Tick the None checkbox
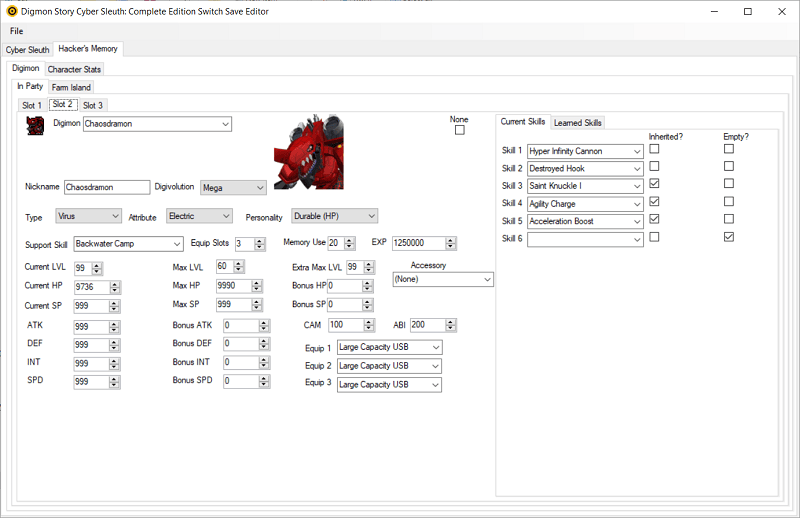800x518 pixels. click(x=460, y=130)
